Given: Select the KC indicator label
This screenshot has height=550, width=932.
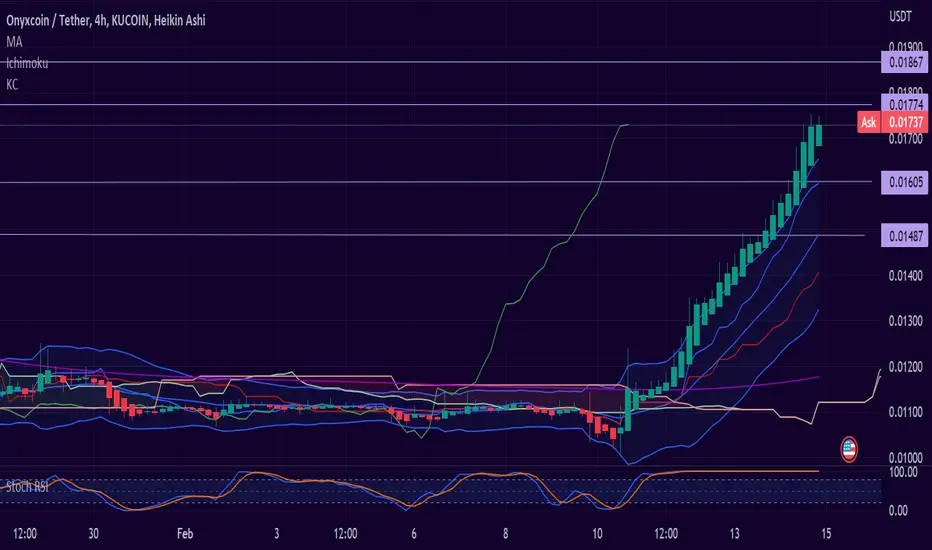Looking at the screenshot, I should (12, 84).
